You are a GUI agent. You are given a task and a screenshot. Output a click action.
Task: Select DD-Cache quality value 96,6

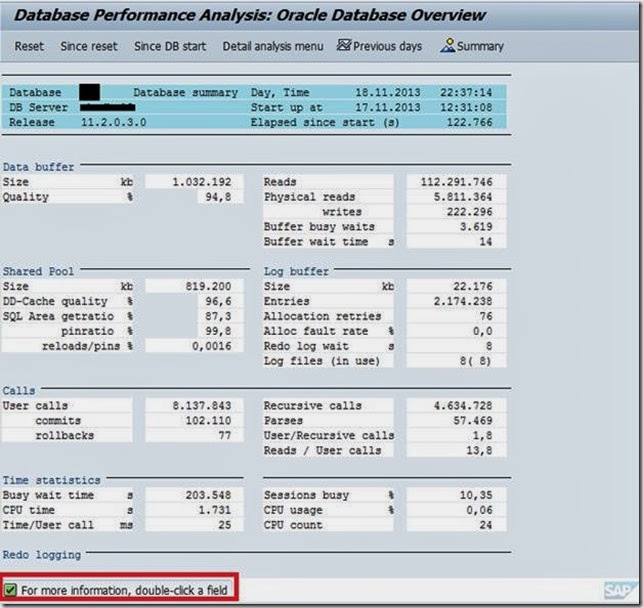pos(221,301)
